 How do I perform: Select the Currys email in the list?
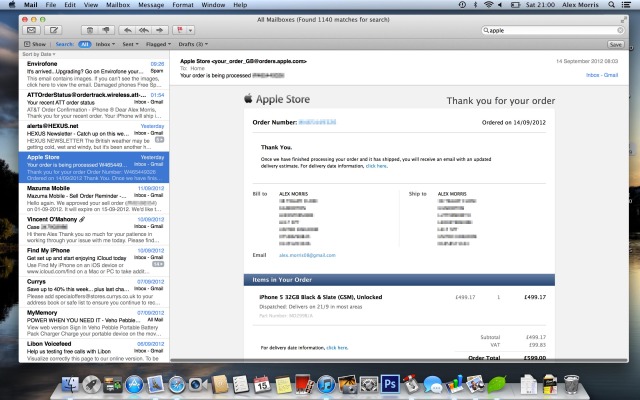94,292
